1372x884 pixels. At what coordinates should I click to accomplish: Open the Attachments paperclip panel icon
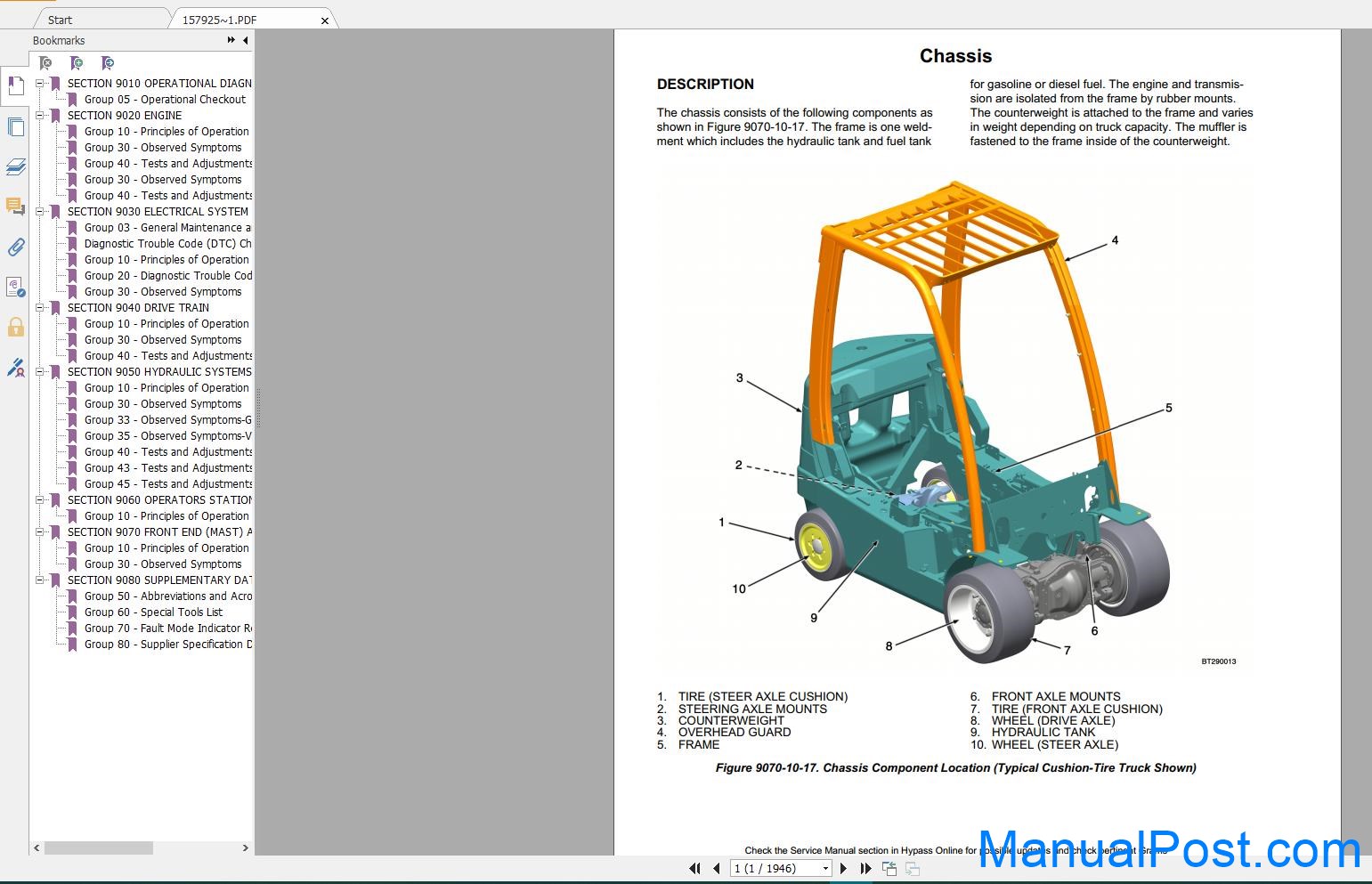[15, 247]
